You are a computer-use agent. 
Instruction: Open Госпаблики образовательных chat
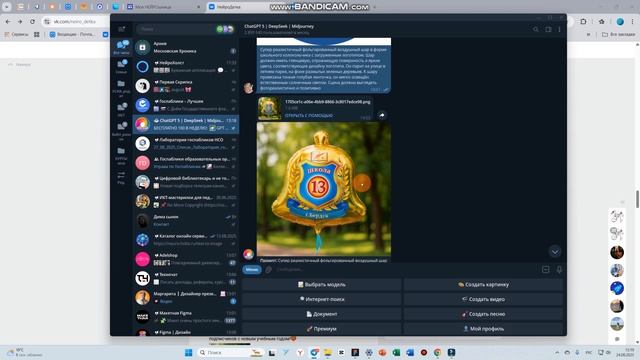pyautogui.click(x=186, y=162)
